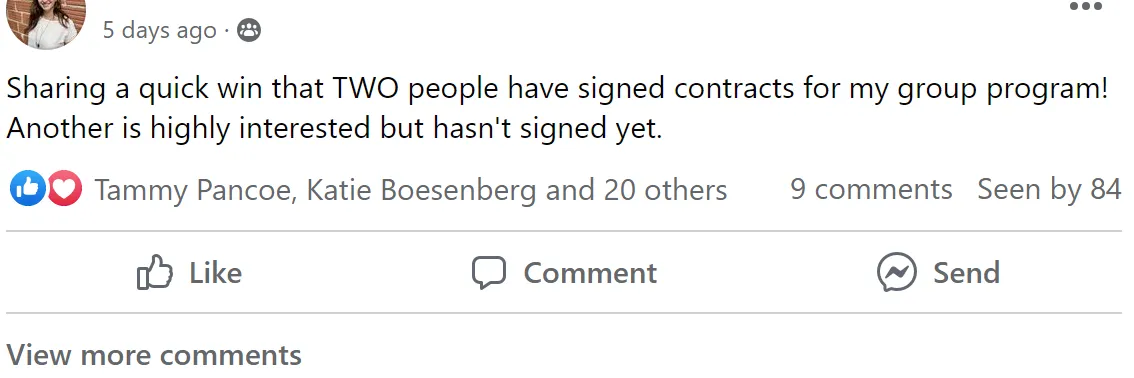Click the red heart reaction icon
Viewport: 1134px width, 378px height.
tap(64, 189)
